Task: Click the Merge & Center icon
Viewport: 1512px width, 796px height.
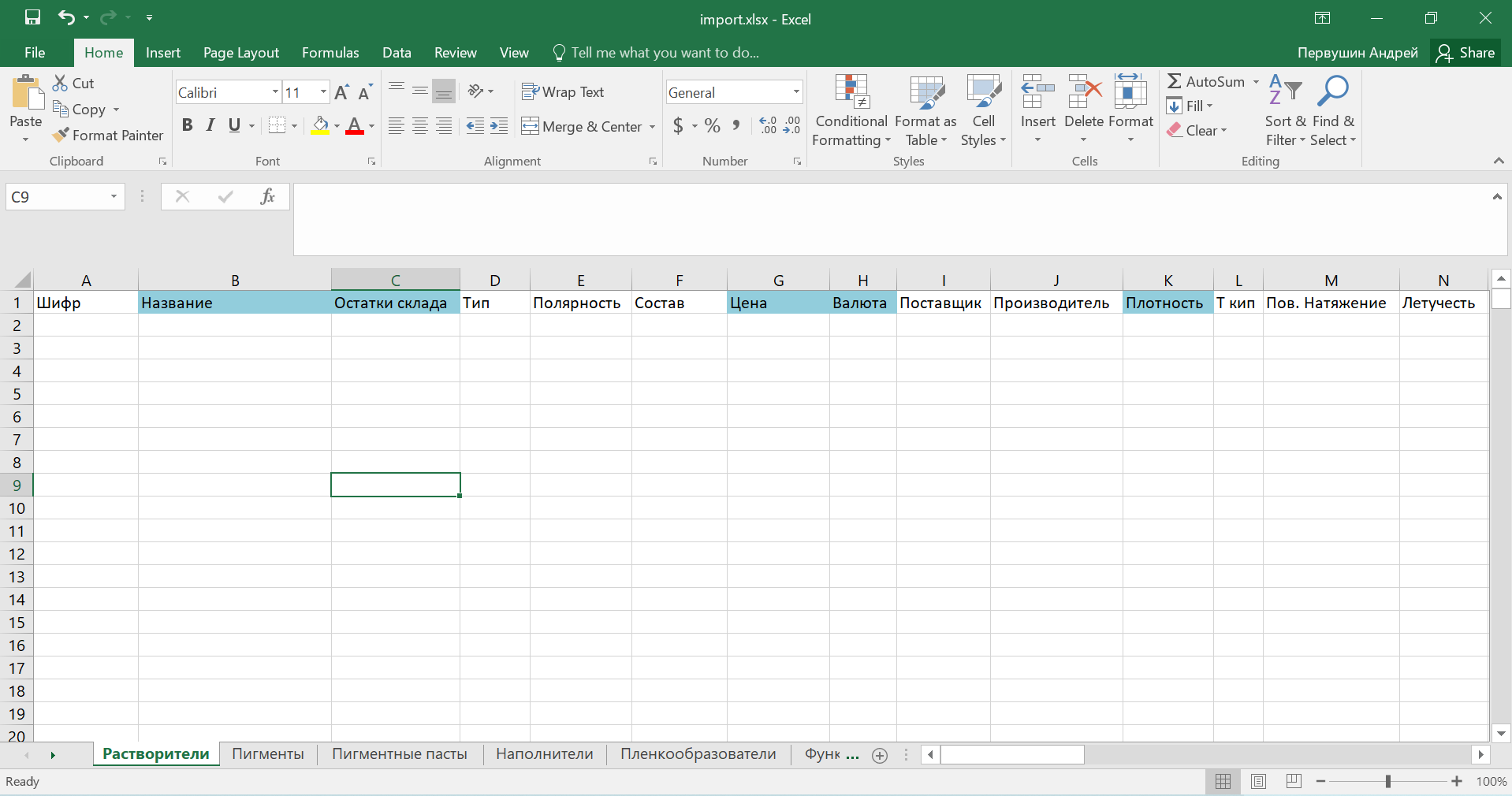Action: pos(530,126)
